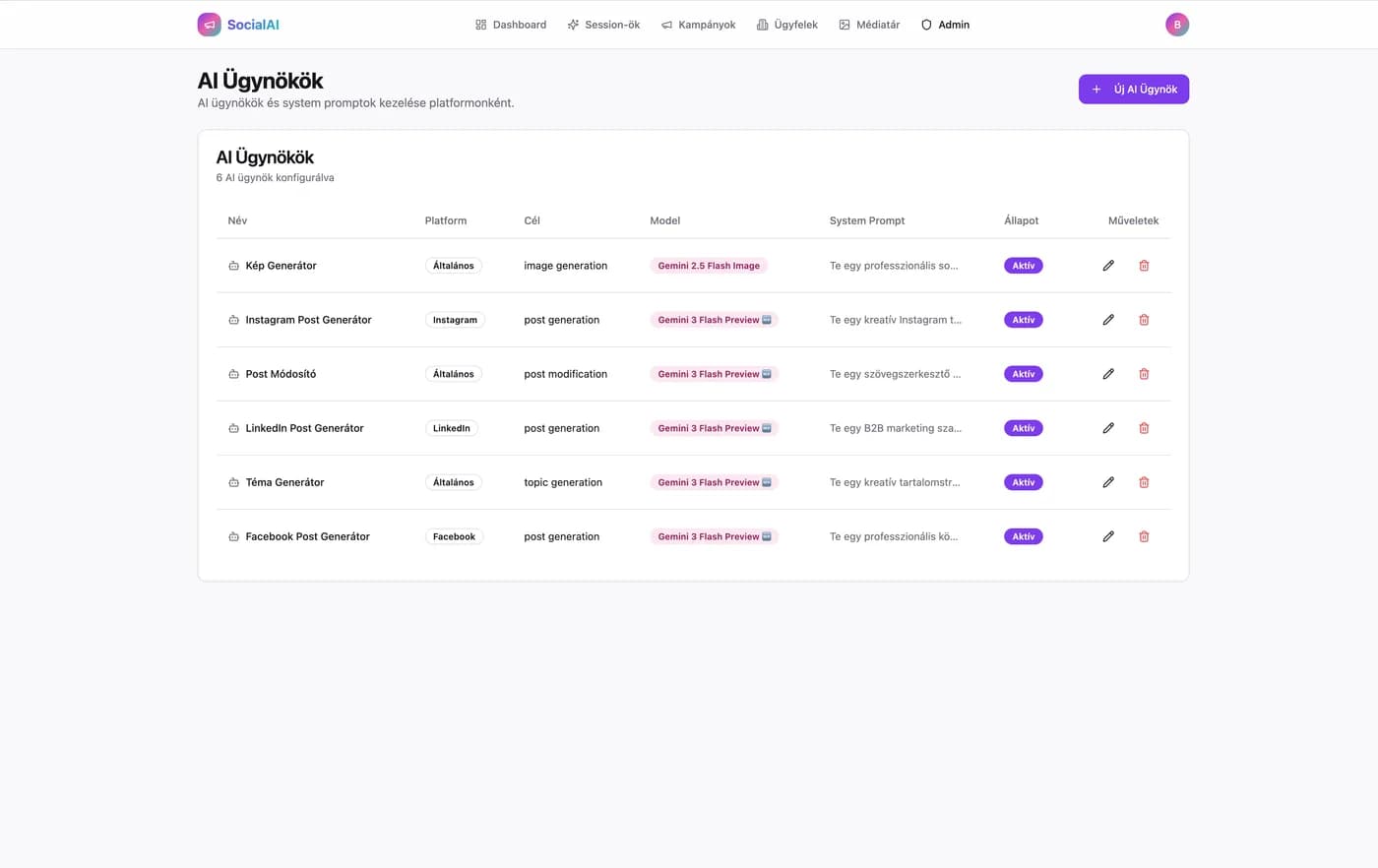This screenshot has width=1378, height=868.
Task: Delete the LinkedIn Post Generátor agent
Action: pos(1144,428)
